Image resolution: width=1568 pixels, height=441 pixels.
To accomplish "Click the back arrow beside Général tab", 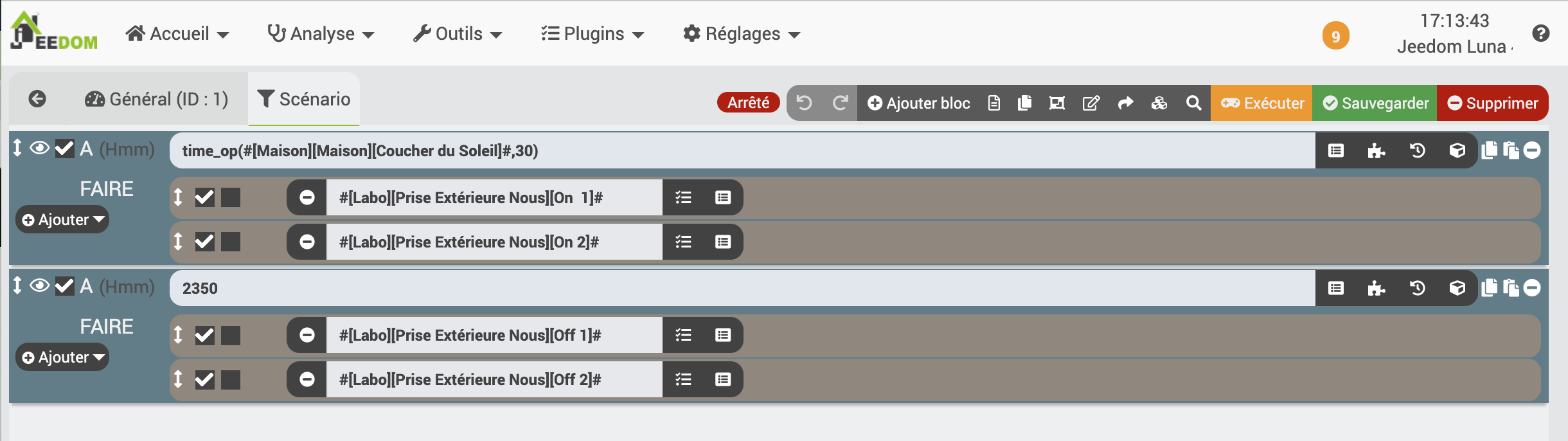I will 37,99.
